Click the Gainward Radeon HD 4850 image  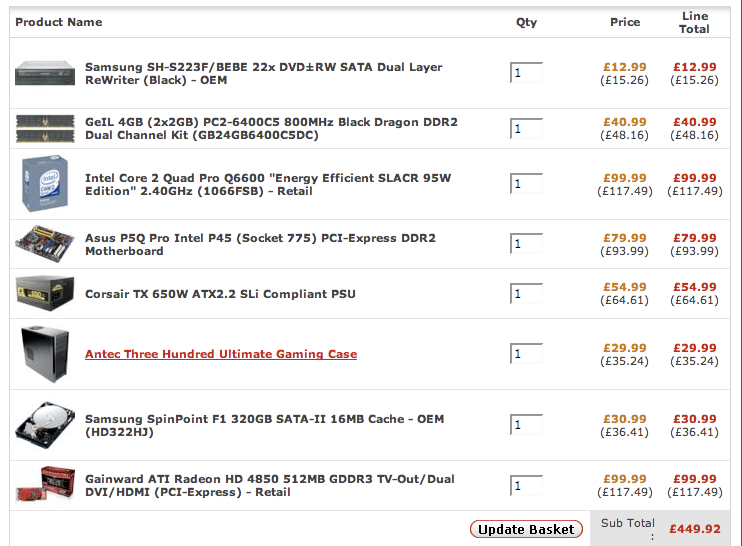click(x=45, y=485)
